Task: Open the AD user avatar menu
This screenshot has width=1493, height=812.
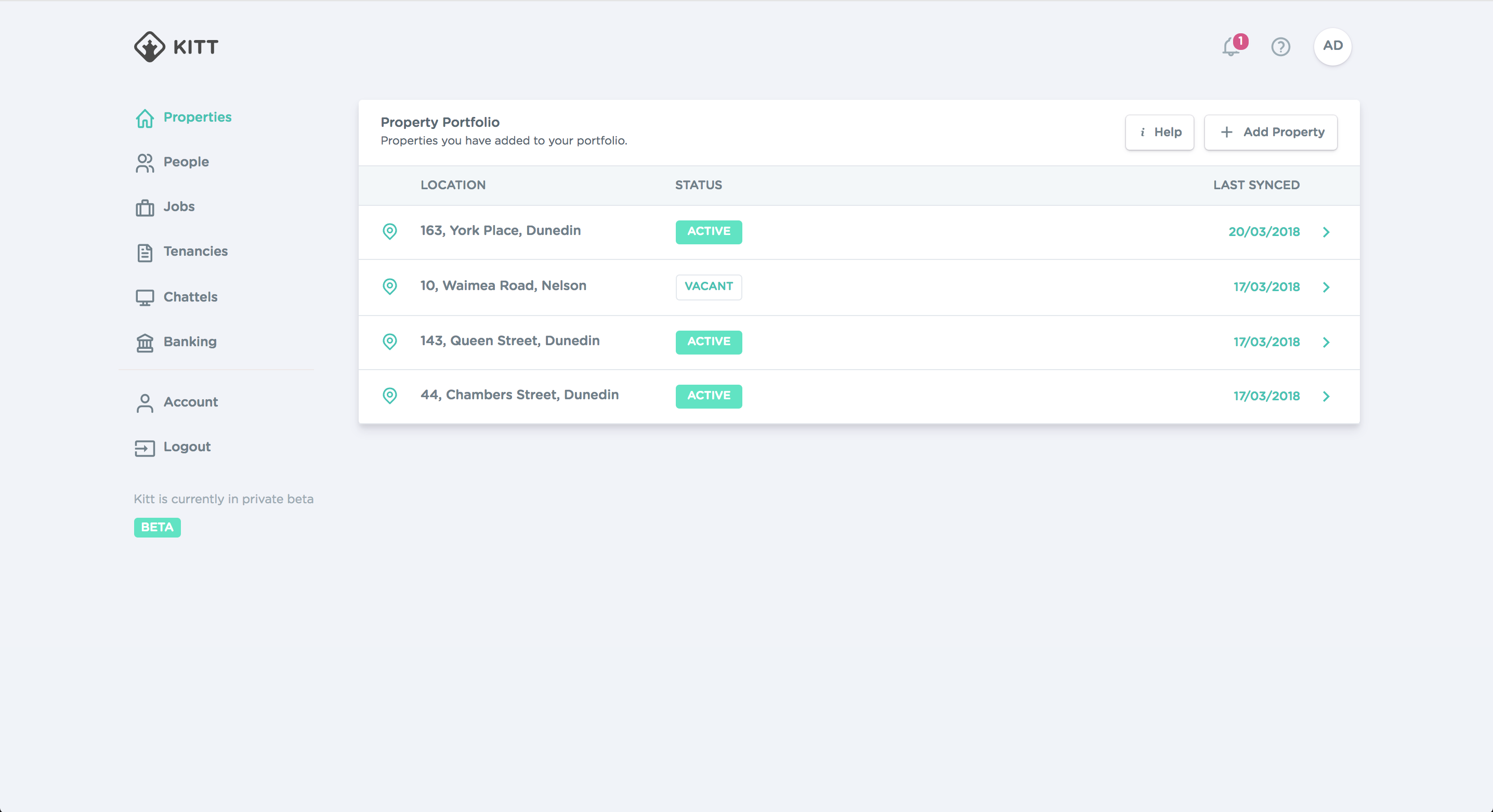Action: [1332, 46]
